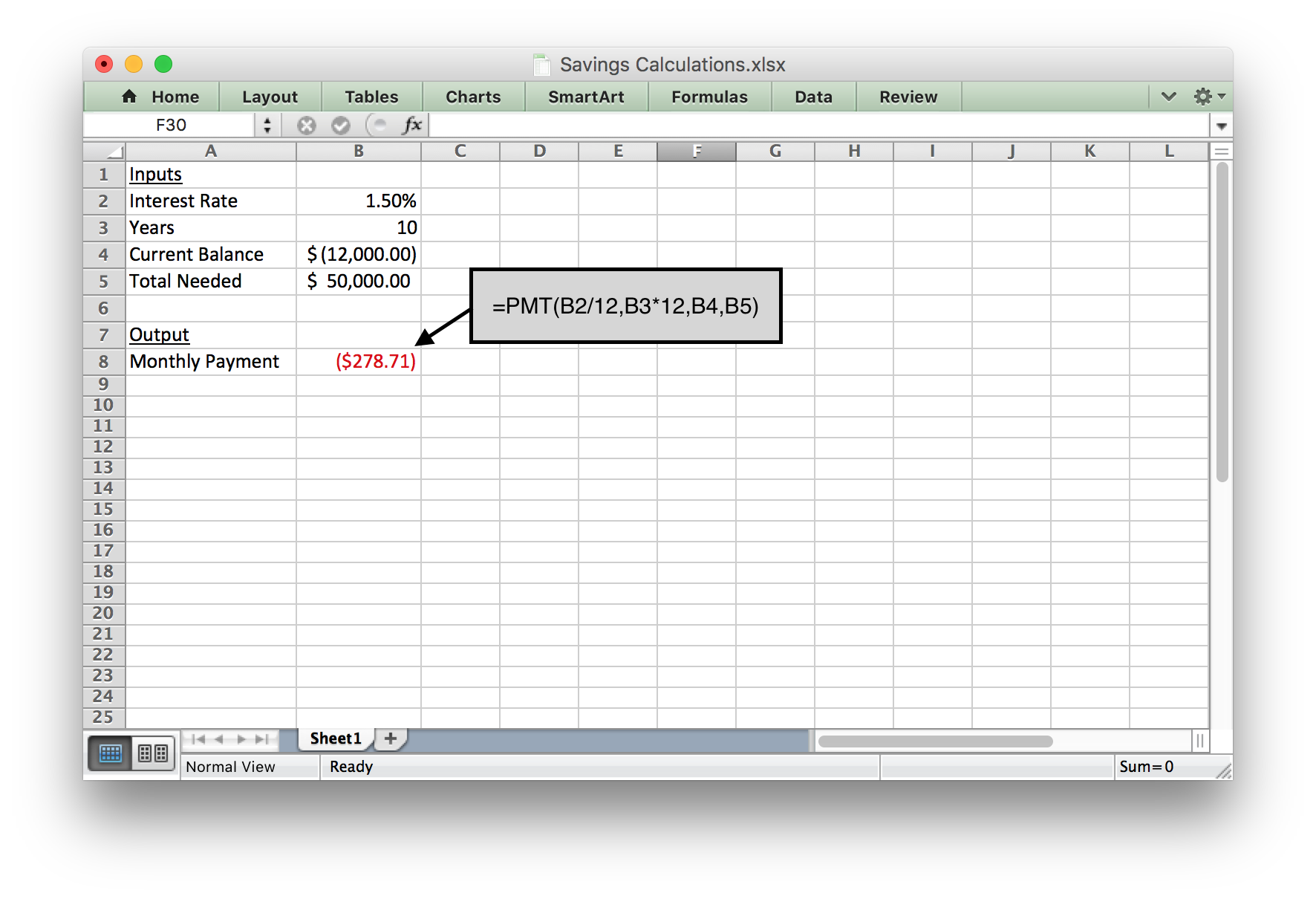Click the plus button to add a new sheet
The width and height of the screenshot is (1316, 899).
click(x=390, y=737)
